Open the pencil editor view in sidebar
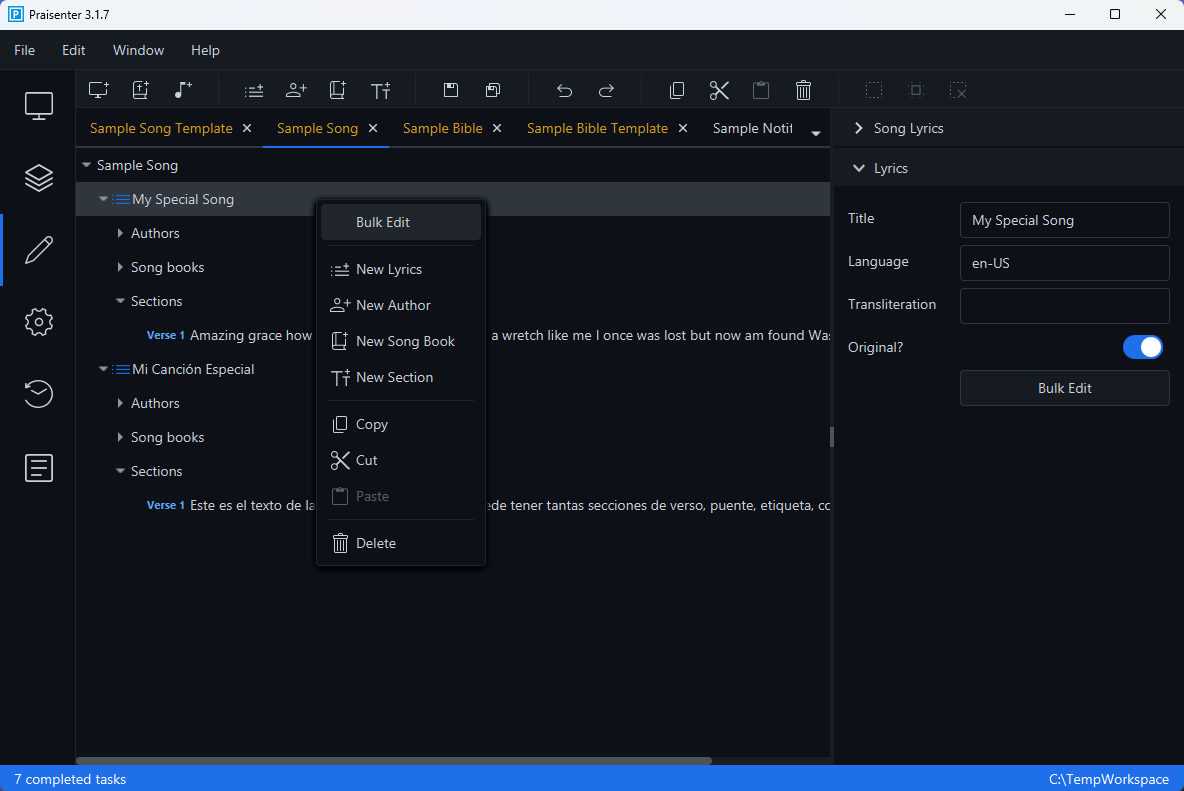The width and height of the screenshot is (1184, 791). click(x=38, y=249)
